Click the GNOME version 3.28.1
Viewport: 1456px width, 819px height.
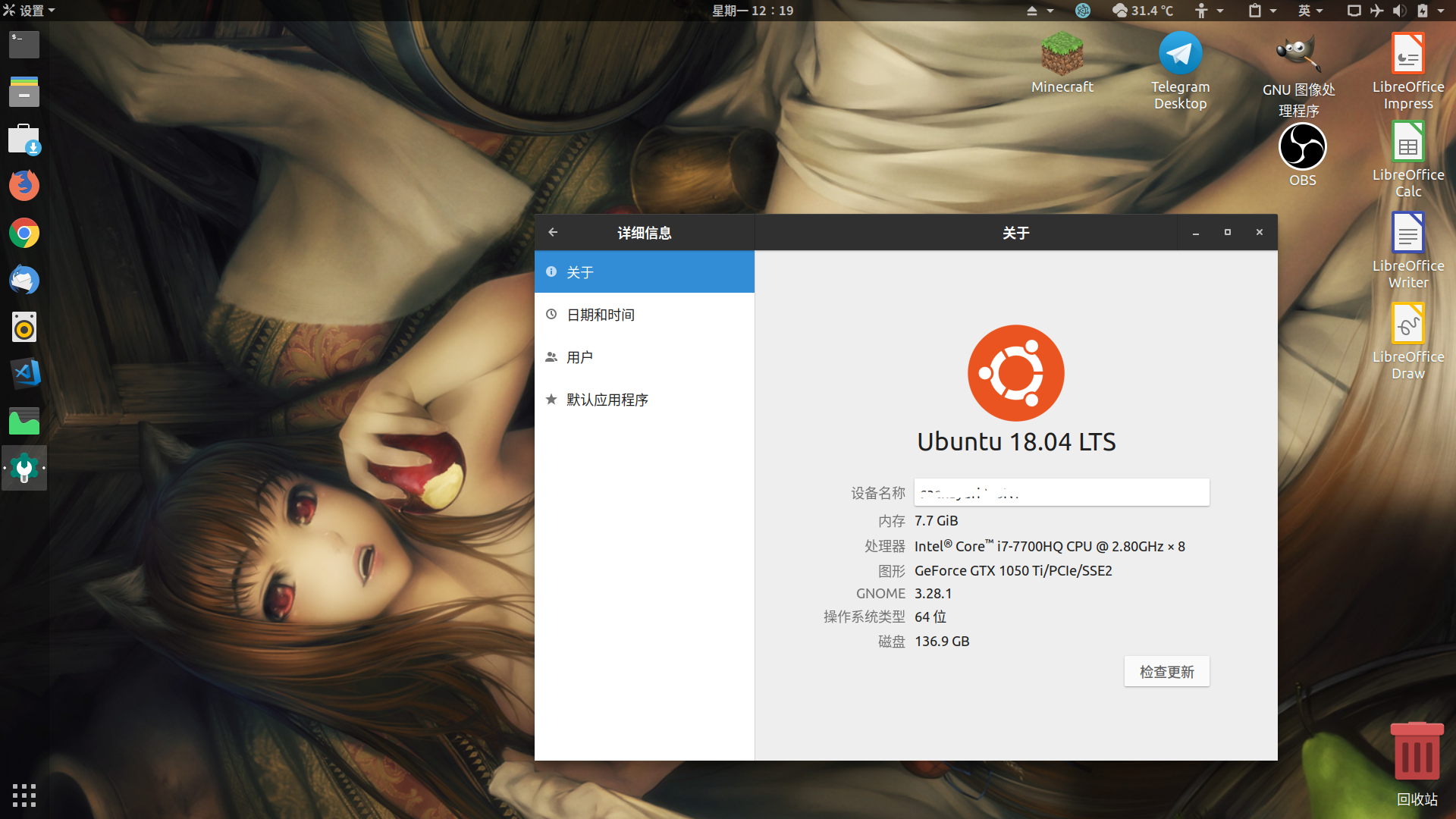[933, 594]
